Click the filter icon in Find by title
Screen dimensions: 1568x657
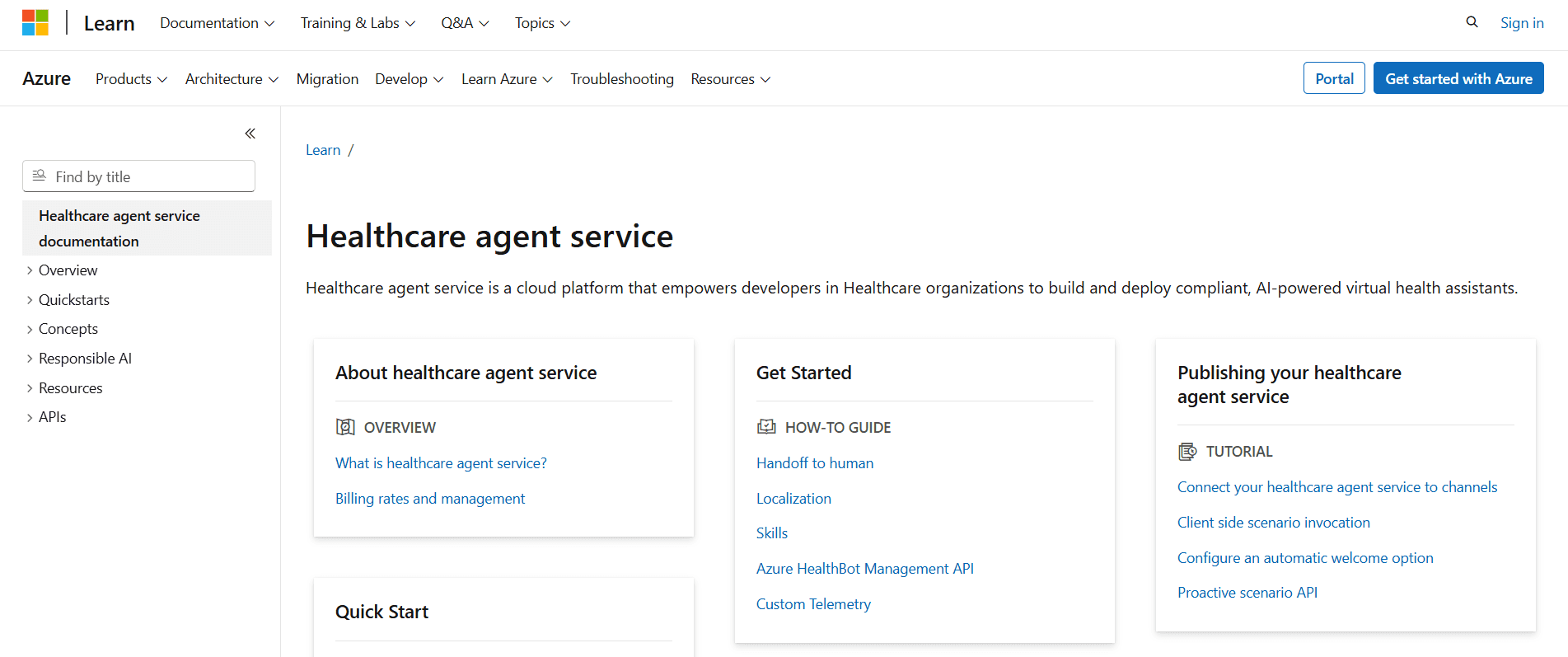click(39, 176)
